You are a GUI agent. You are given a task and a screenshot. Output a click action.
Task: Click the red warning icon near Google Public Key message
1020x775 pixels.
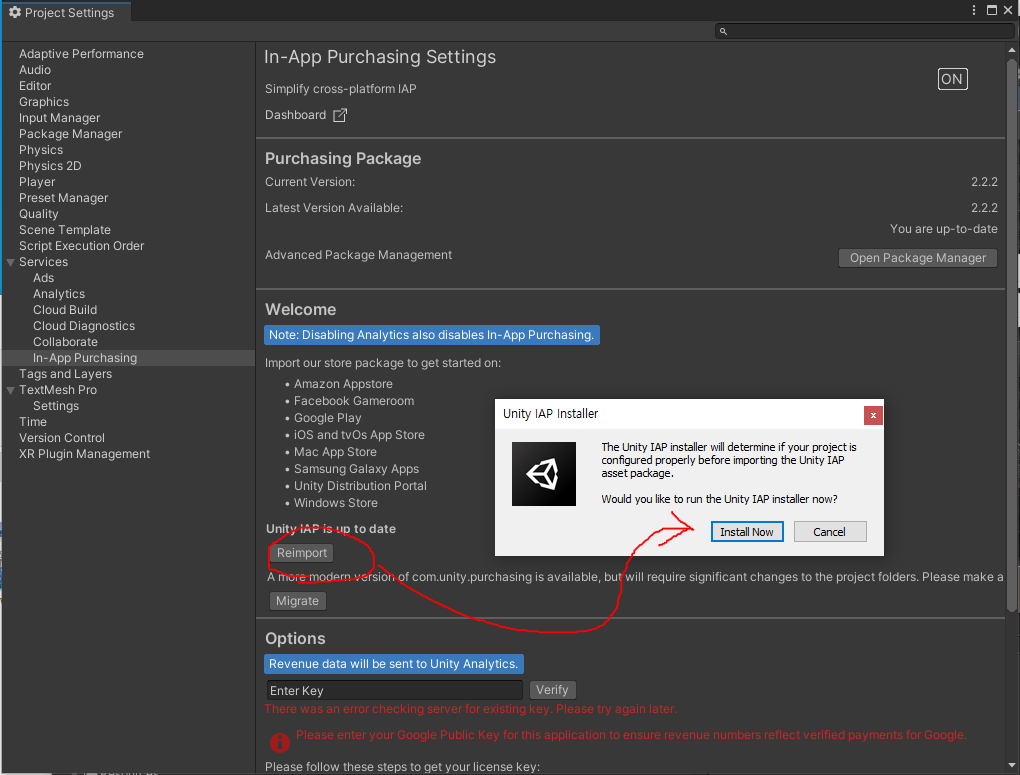pyautogui.click(x=280, y=742)
